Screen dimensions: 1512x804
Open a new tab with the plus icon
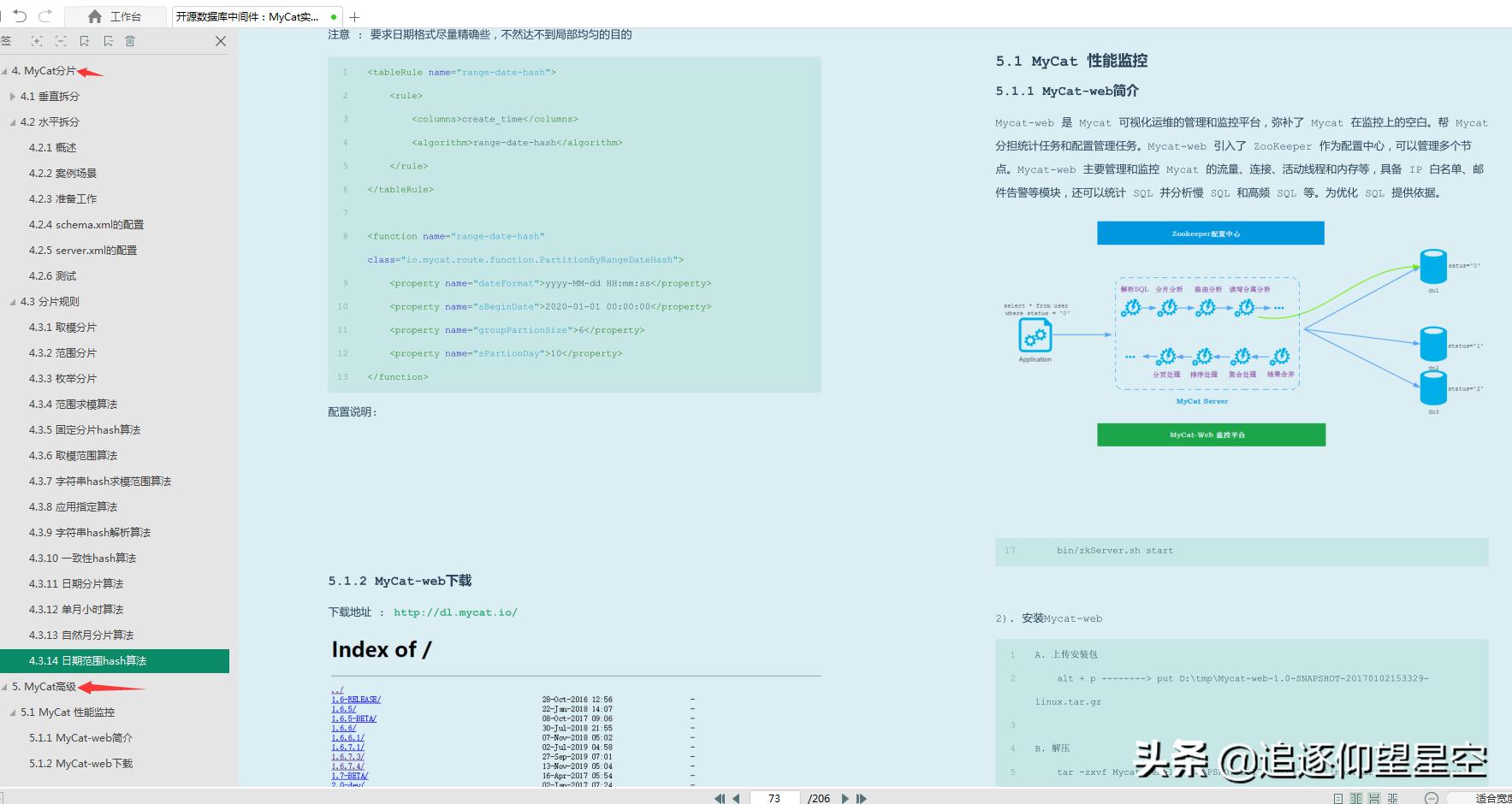355,15
